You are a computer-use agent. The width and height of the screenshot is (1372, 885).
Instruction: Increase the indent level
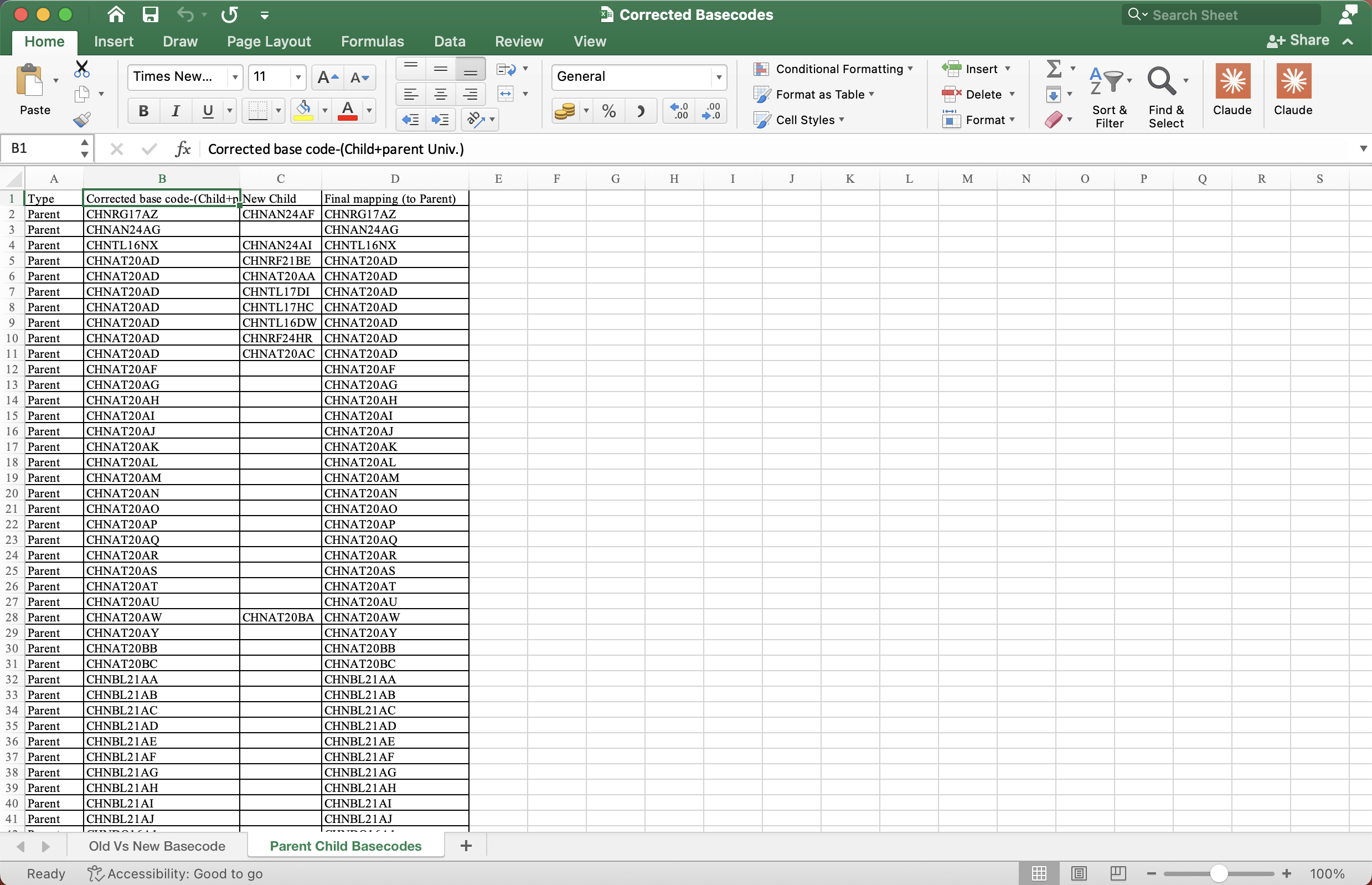click(x=441, y=120)
